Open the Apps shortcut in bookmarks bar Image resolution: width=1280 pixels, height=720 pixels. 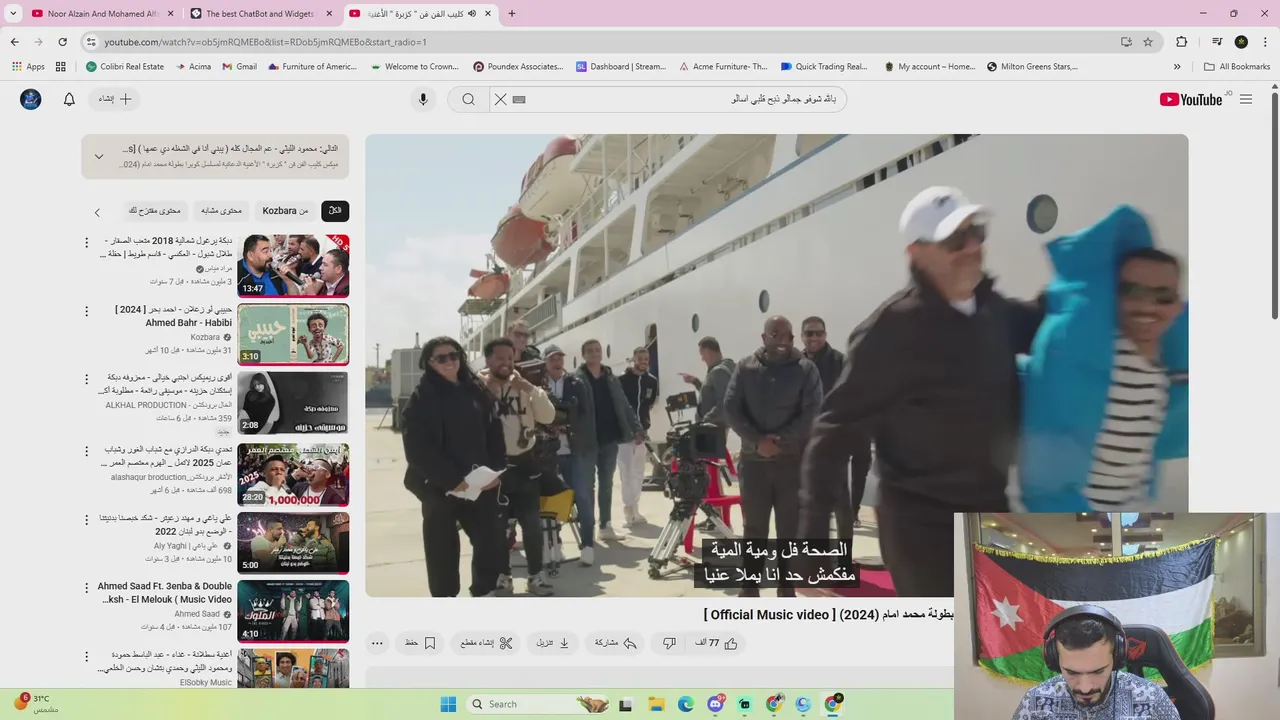(28, 67)
